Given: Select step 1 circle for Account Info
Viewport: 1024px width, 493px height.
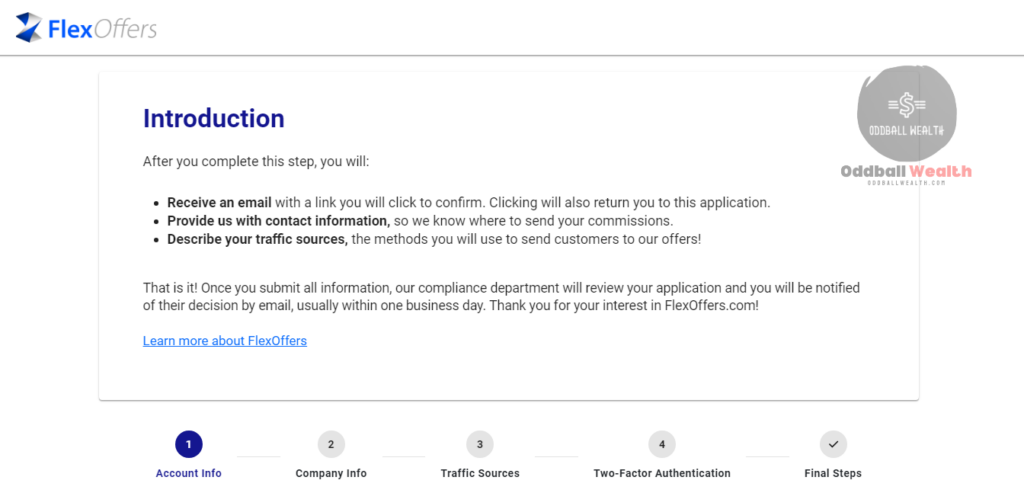Looking at the screenshot, I should point(189,445).
